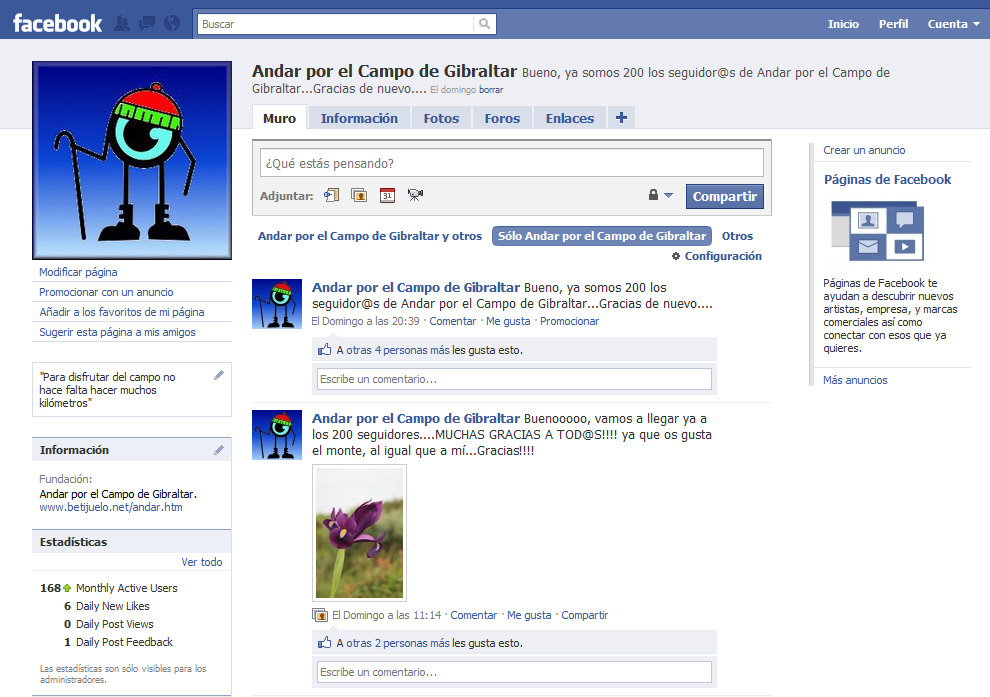Viewport: 990px width, 697px height.
Task: Click Monthly Active Users statistic
Action: (109, 588)
